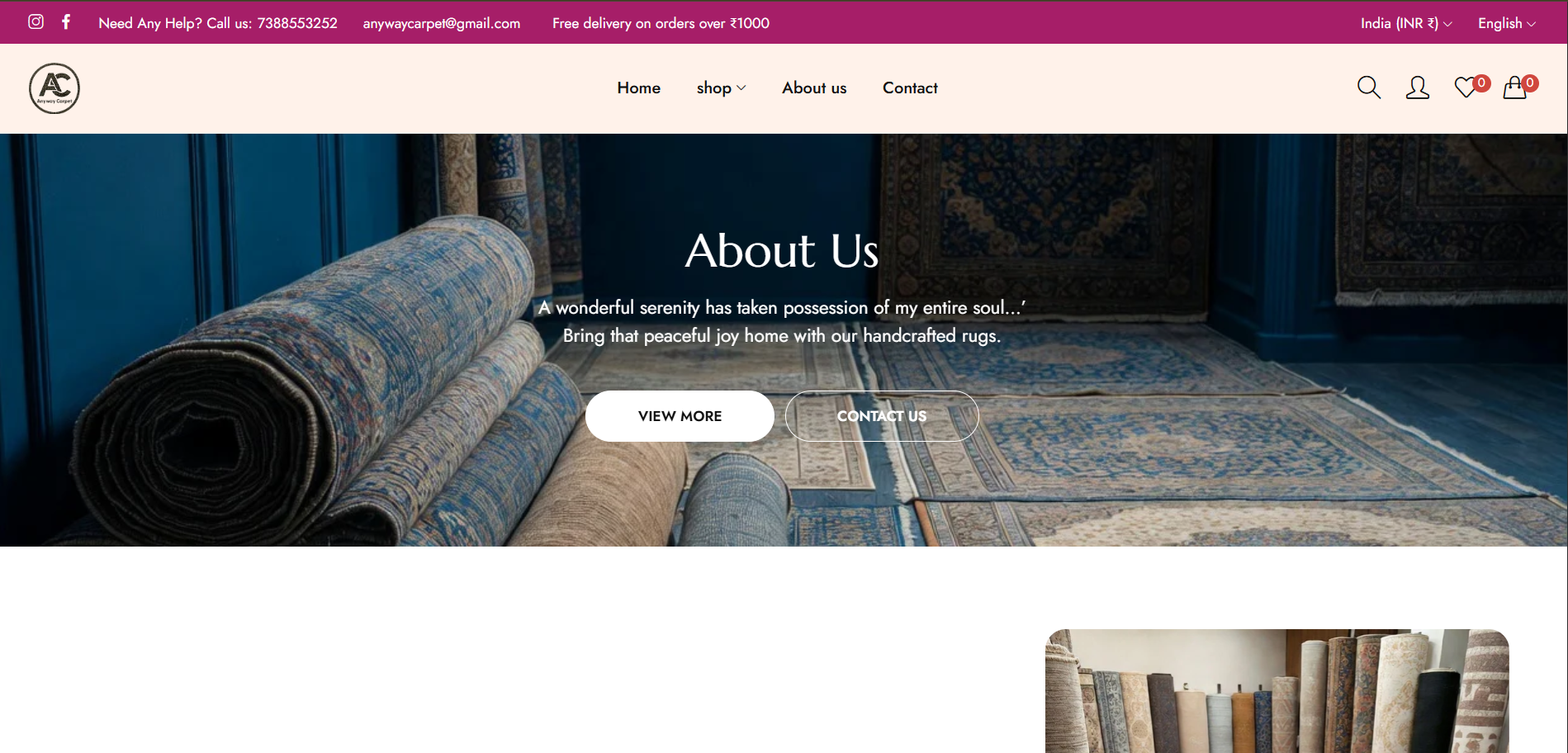Open the search magnifier icon
Viewport: 1568px width, 753px height.
click(x=1369, y=88)
